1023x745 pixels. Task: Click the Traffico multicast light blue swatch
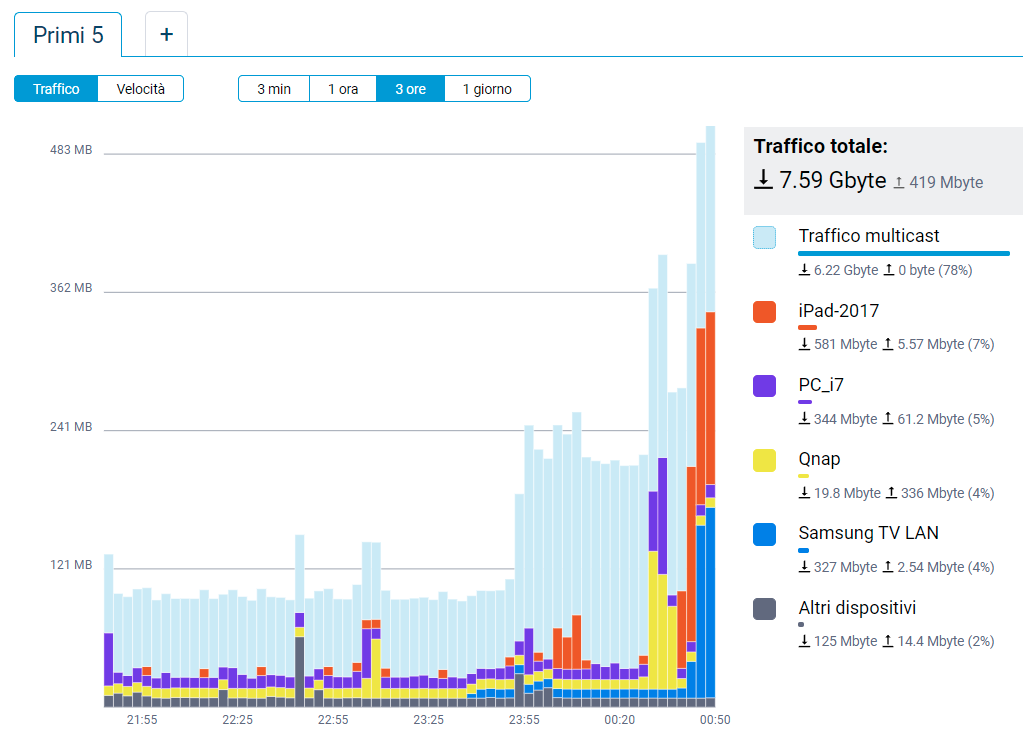coord(764,238)
